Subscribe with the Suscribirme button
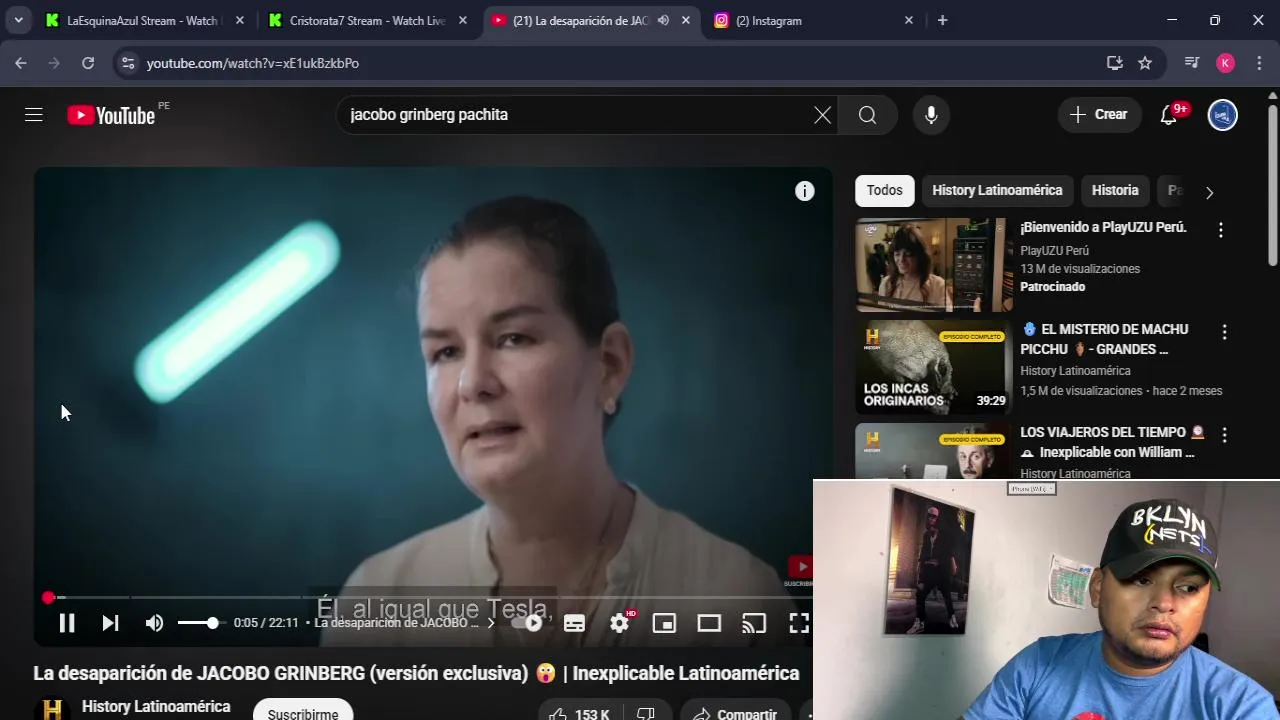The height and width of the screenshot is (720, 1280). click(x=303, y=712)
